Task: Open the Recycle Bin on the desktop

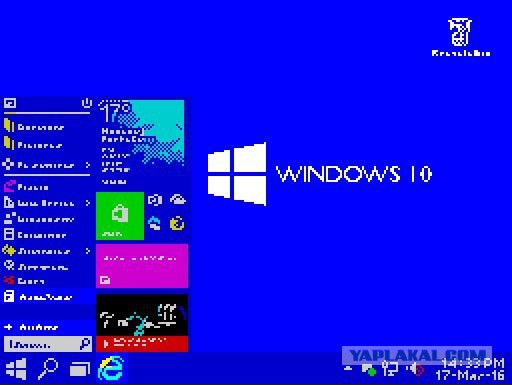Action: coord(460,37)
